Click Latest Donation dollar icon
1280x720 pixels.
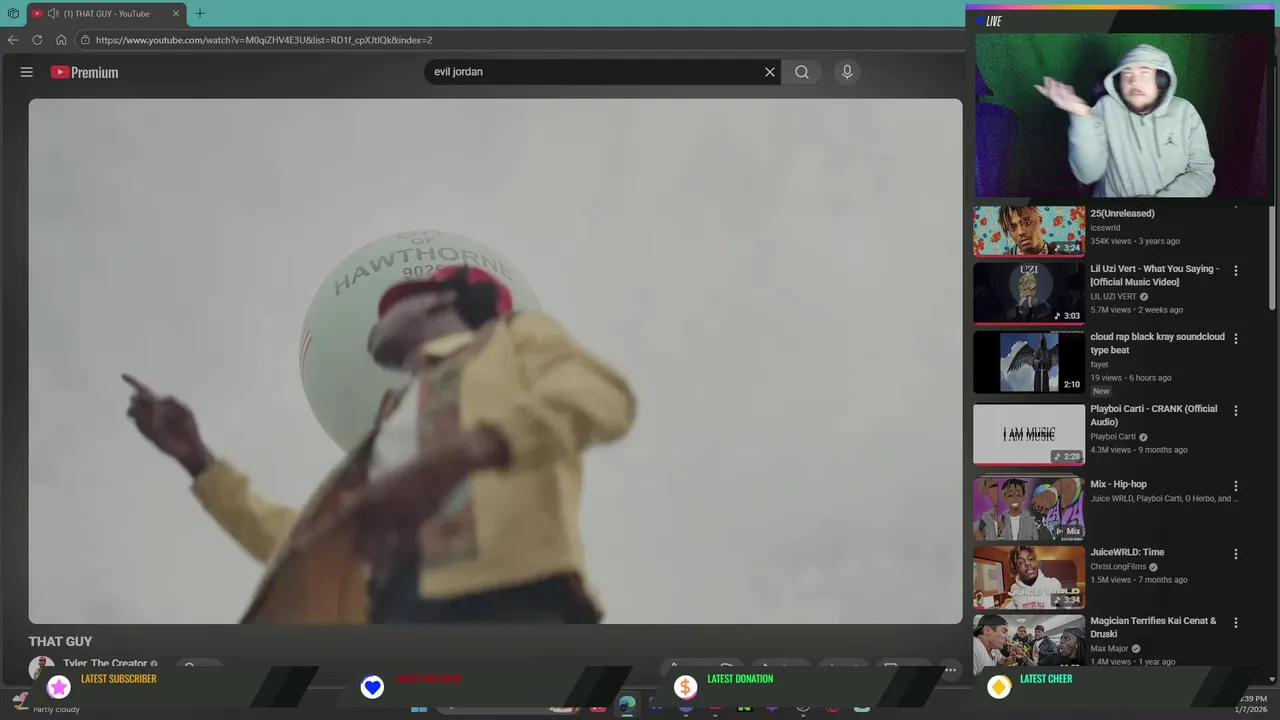tap(685, 687)
